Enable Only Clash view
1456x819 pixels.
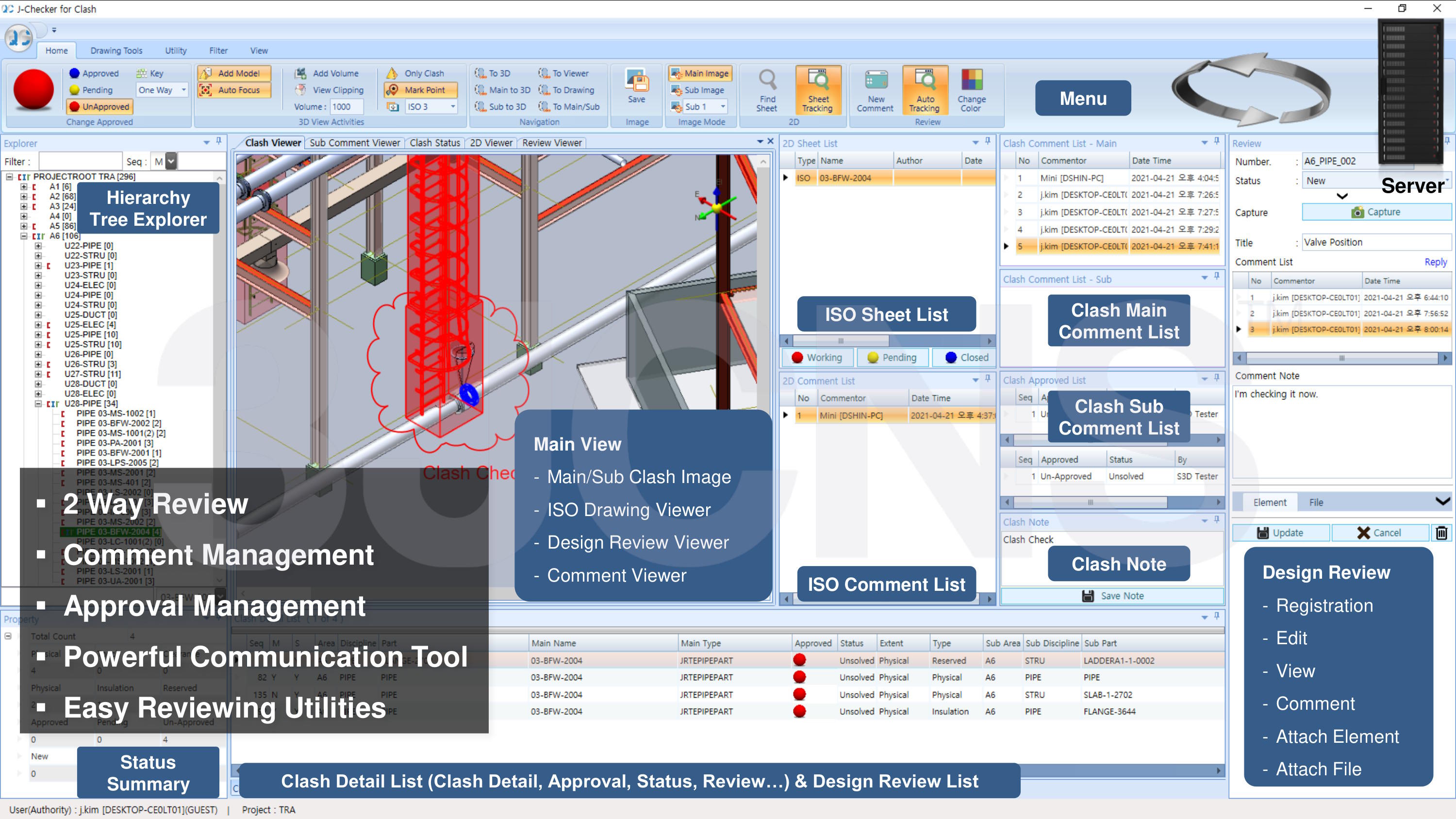tap(416, 73)
